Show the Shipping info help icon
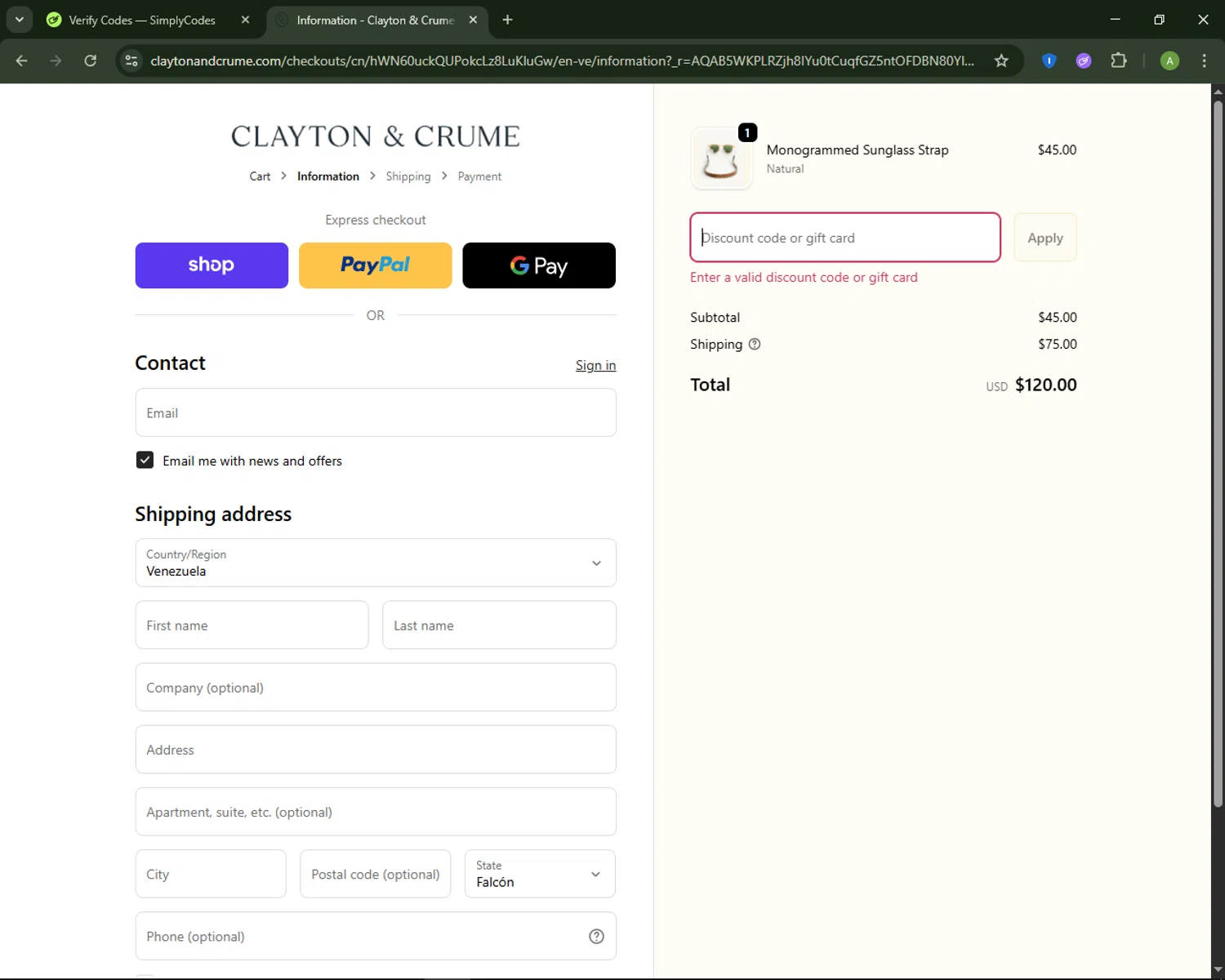1225x980 pixels. [755, 344]
